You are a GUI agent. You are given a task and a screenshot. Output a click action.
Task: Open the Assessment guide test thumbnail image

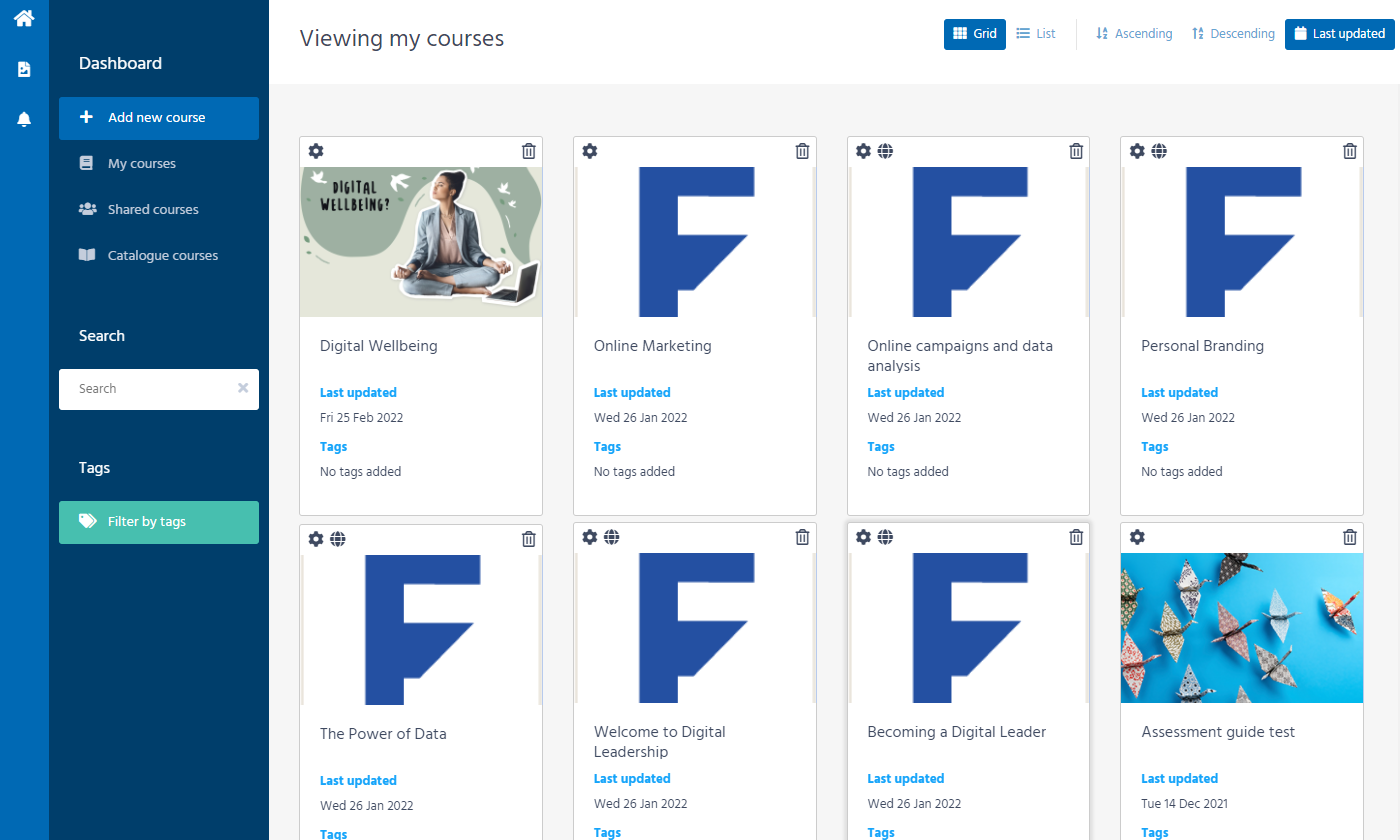[1241, 628]
